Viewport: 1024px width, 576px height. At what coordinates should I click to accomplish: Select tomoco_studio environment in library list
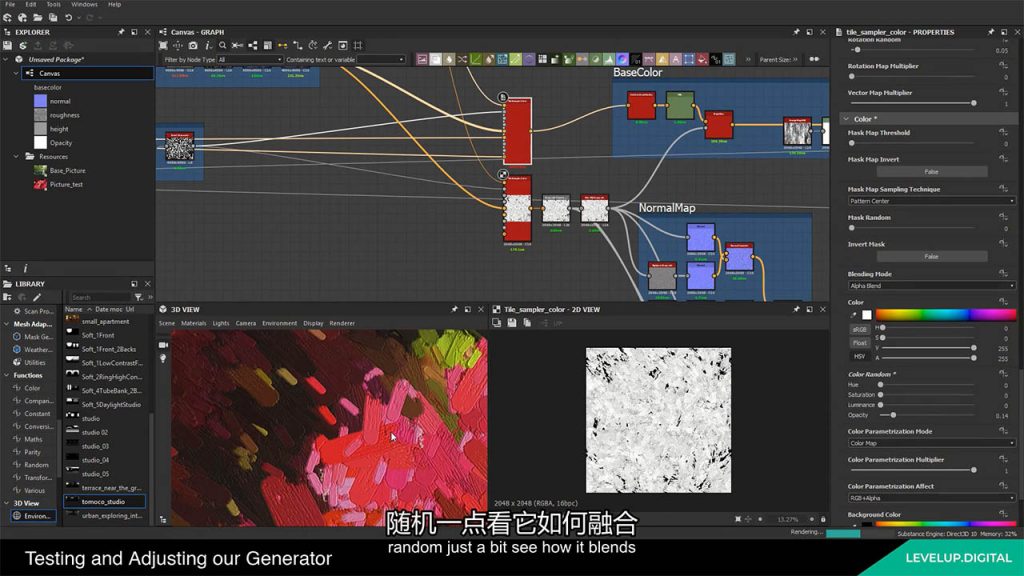tap(104, 501)
